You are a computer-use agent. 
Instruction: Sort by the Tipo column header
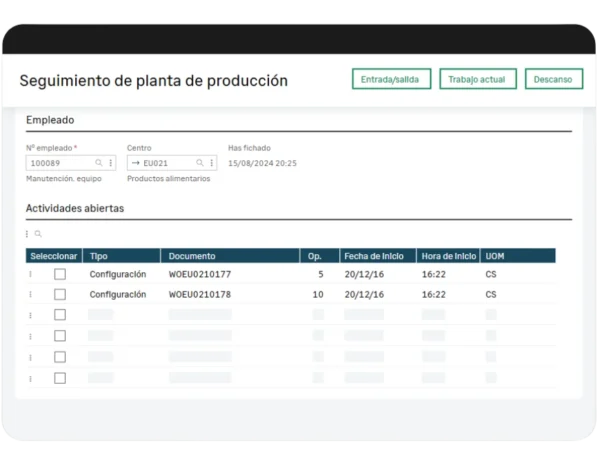tap(122, 256)
